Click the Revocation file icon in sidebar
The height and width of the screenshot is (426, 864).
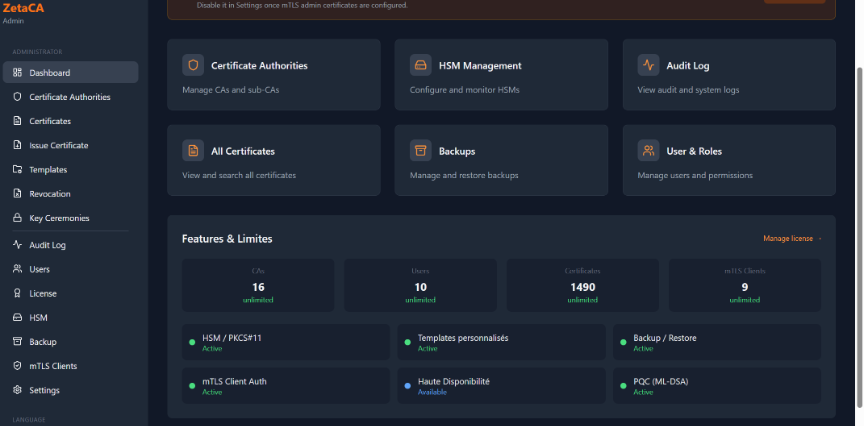[x=17, y=193]
